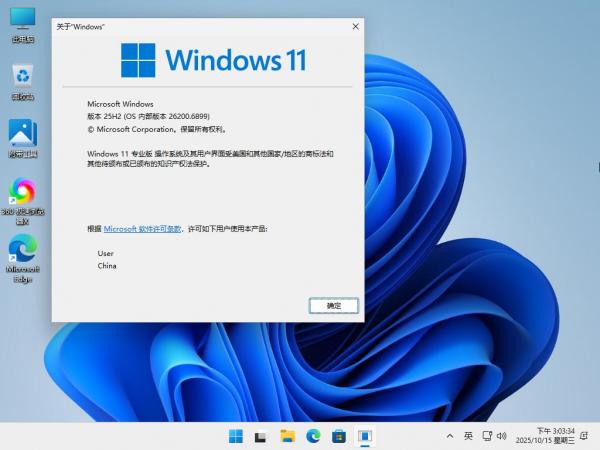600x450 pixels.
Task: Click the 确定 button in the dialog
Action: (x=334, y=306)
